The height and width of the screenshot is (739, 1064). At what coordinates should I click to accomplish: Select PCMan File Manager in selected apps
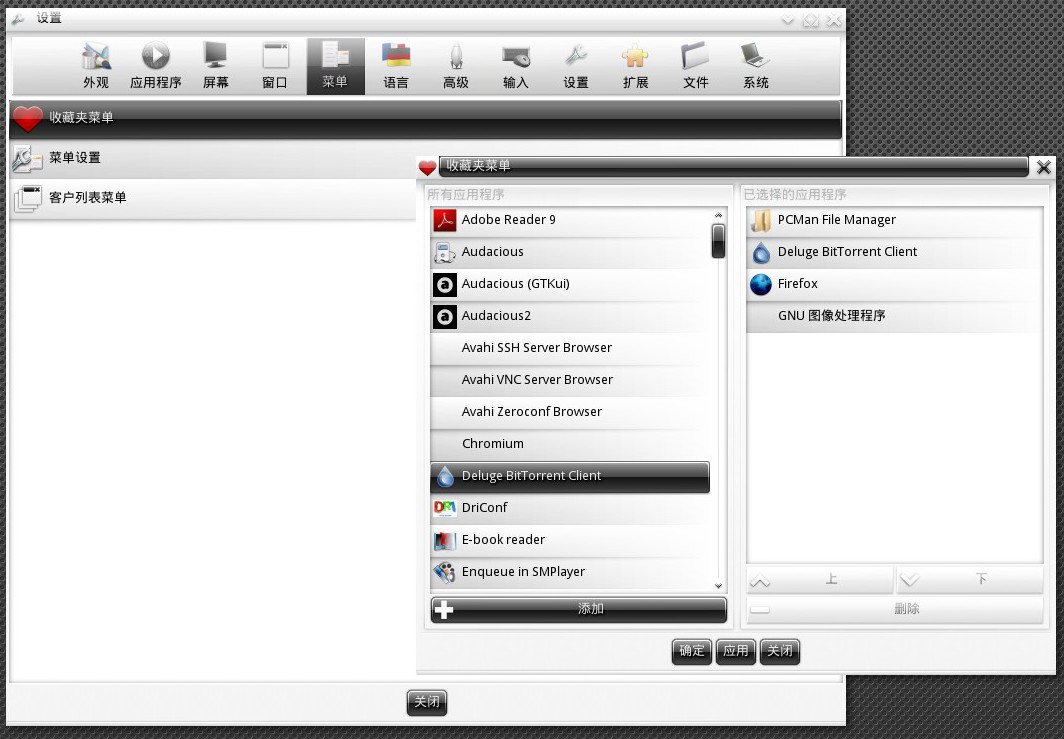[894, 220]
